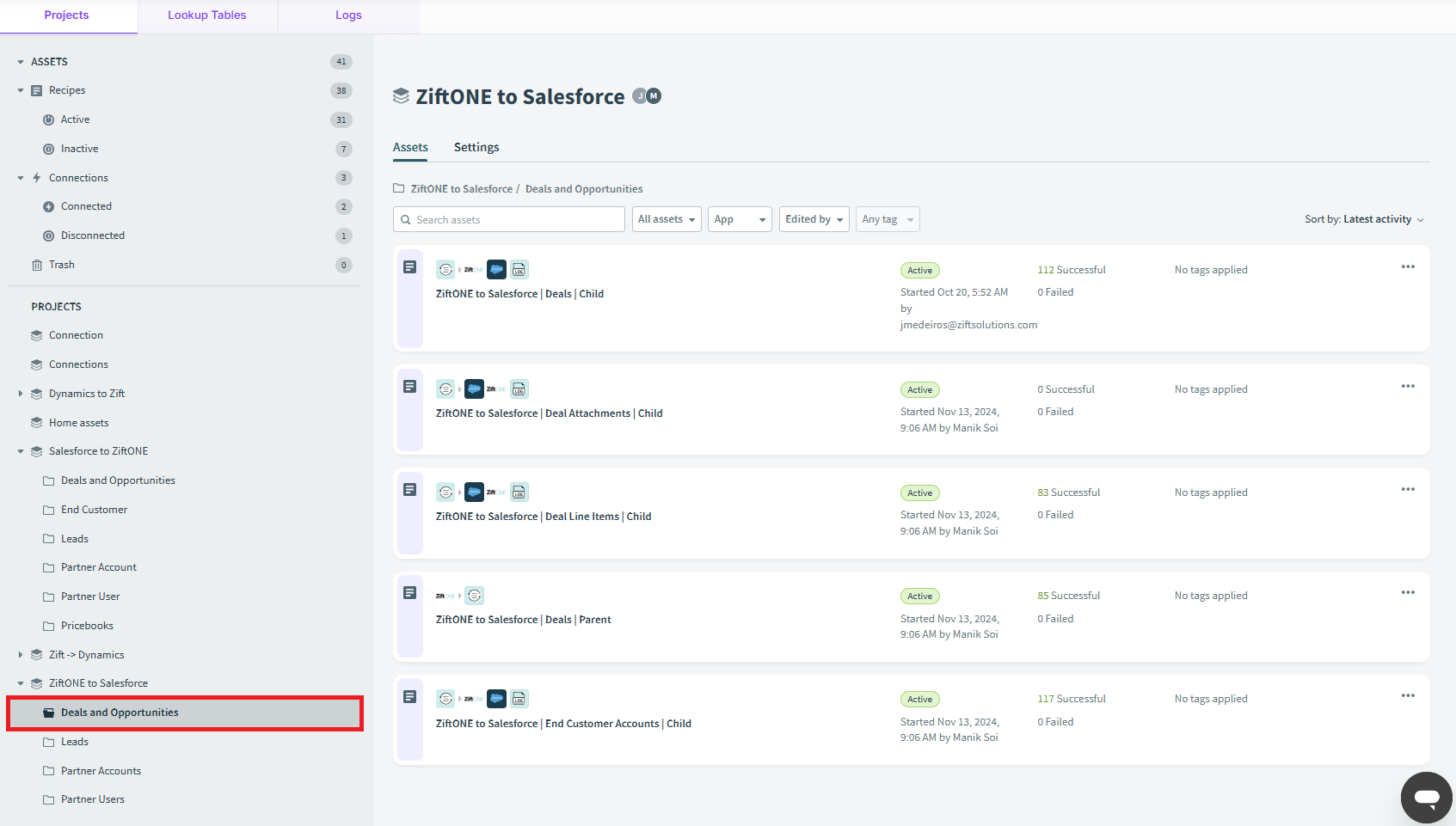This screenshot has height=826, width=1456.
Task: Collapse the Salesforce to ZiftONE project
Action: pyautogui.click(x=21, y=451)
